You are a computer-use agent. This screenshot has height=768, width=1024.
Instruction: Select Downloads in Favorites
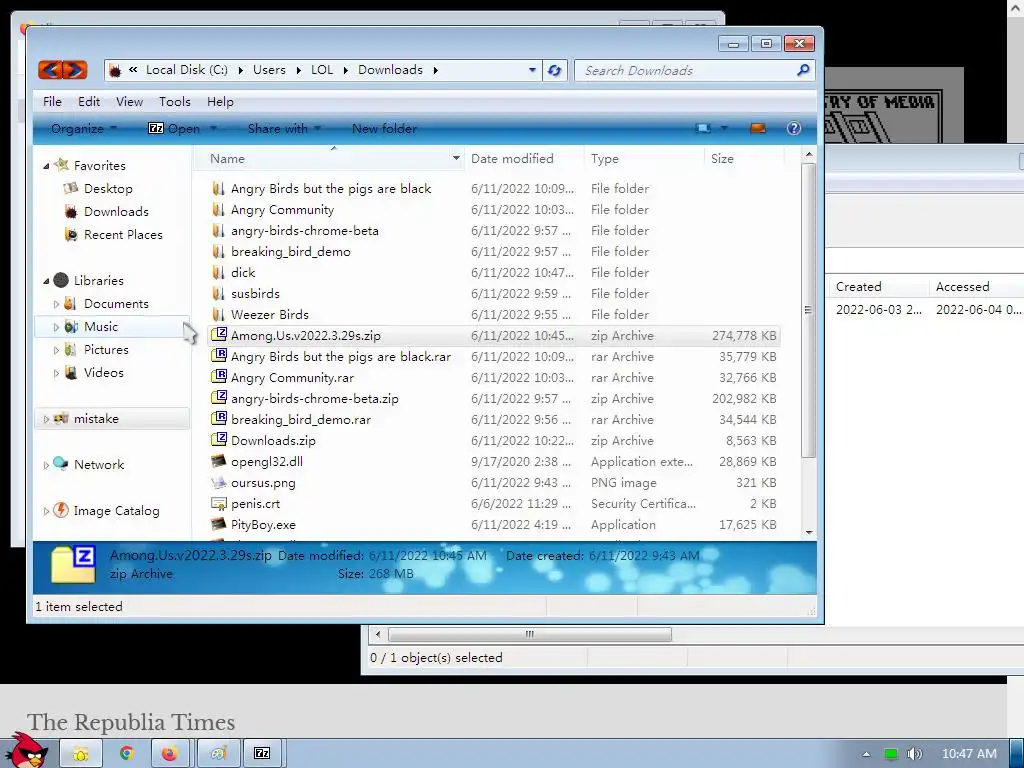coord(116,212)
